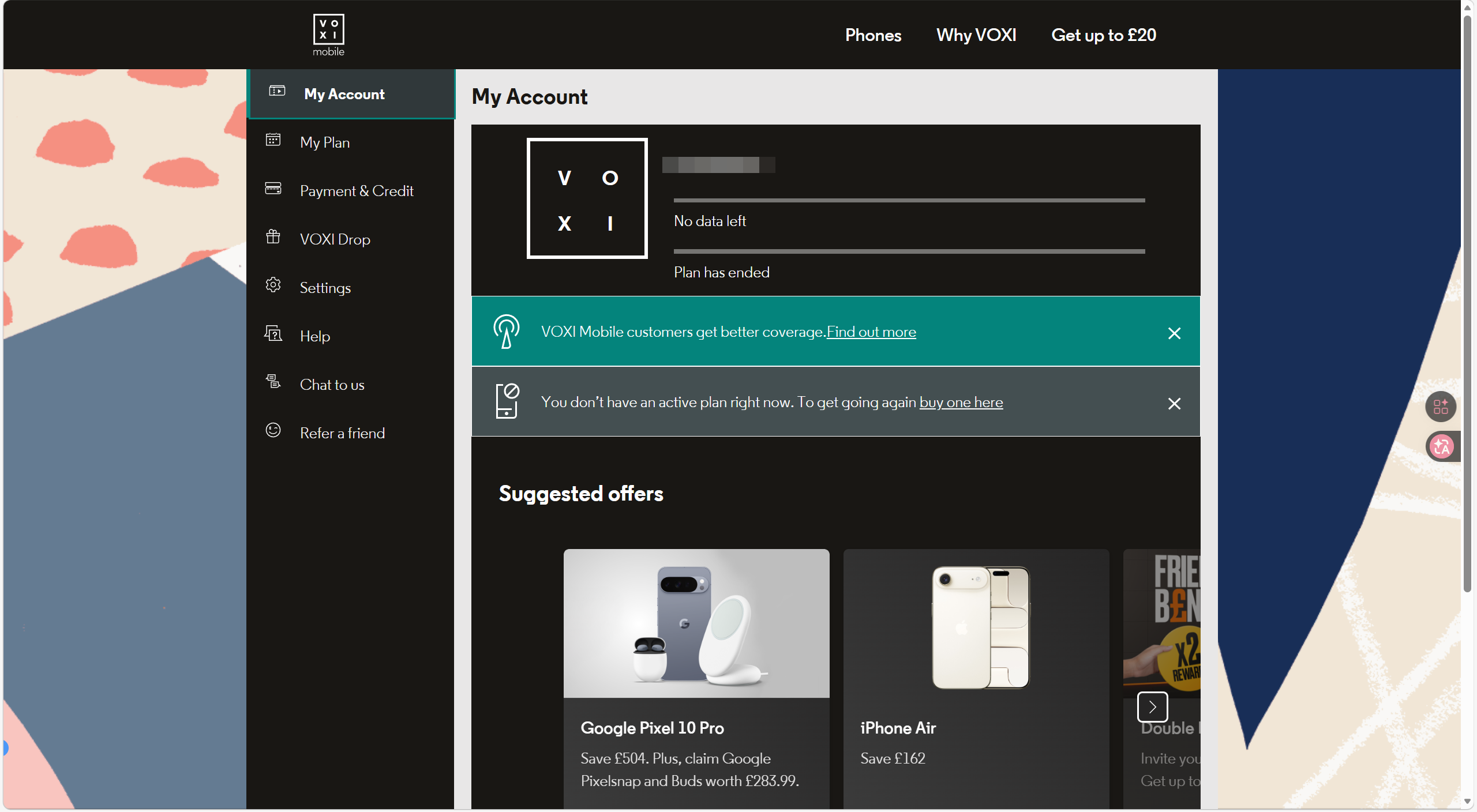
Task: Click the VOXI mobile logo in header
Action: (329, 35)
